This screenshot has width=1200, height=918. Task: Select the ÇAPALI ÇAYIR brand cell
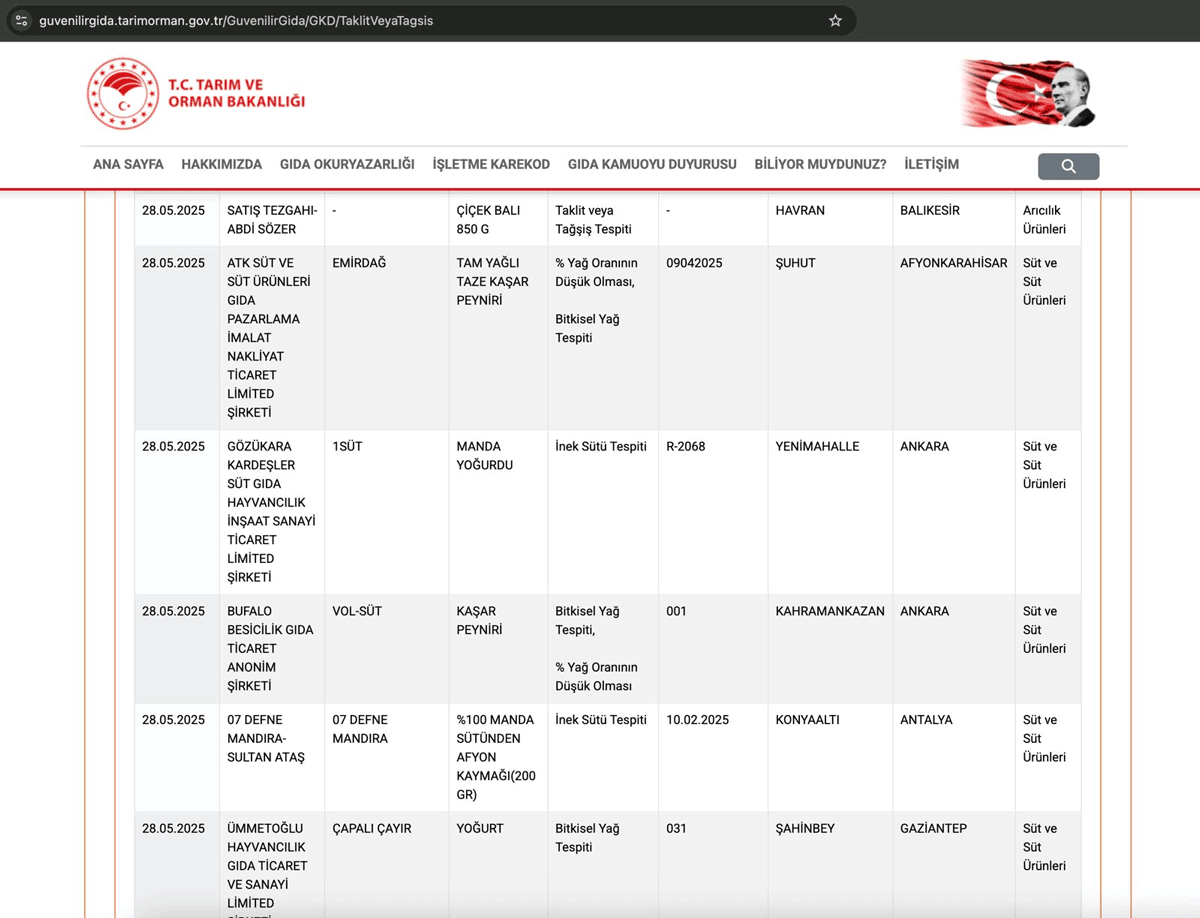387,865
